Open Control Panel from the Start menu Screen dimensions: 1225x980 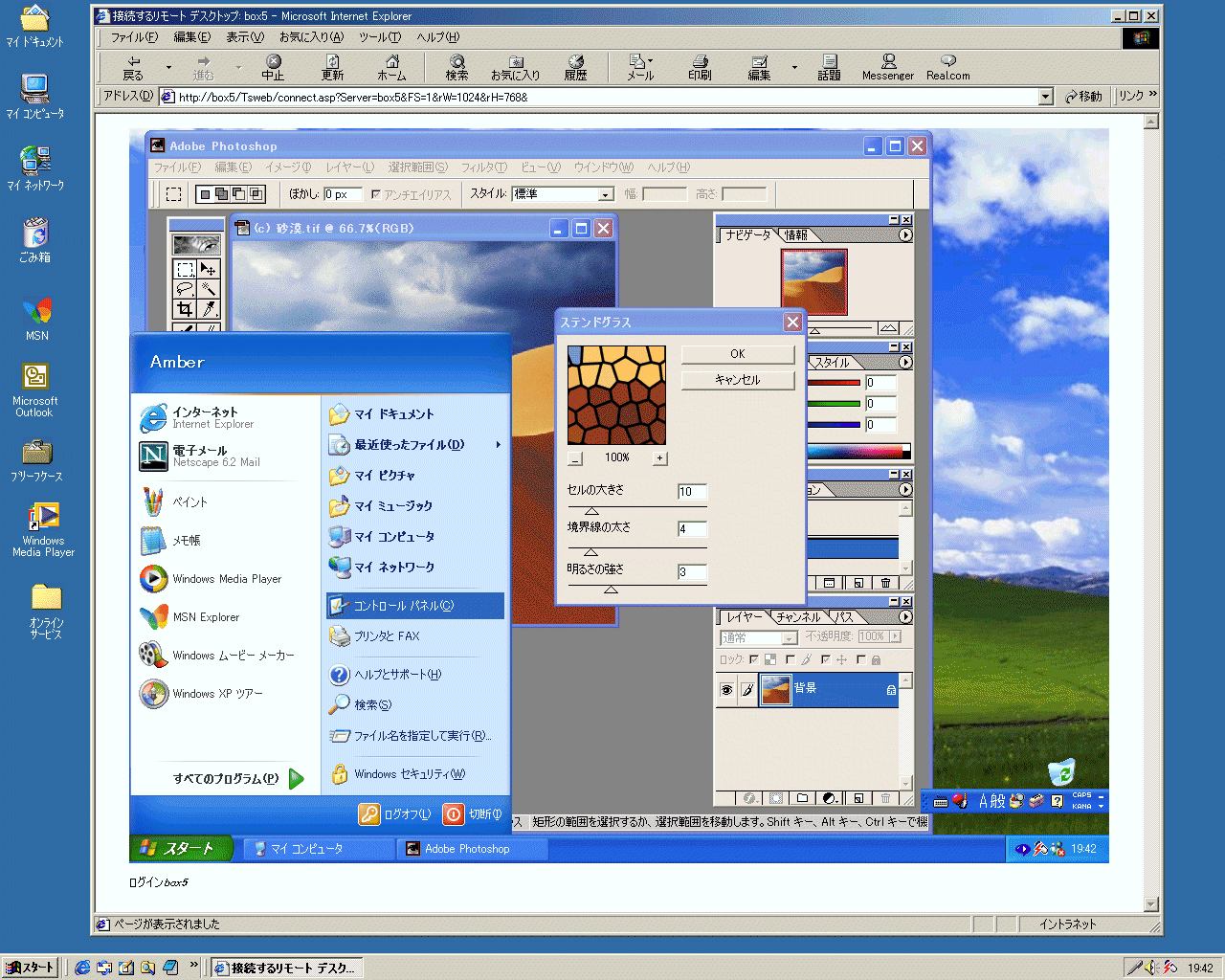click(415, 606)
